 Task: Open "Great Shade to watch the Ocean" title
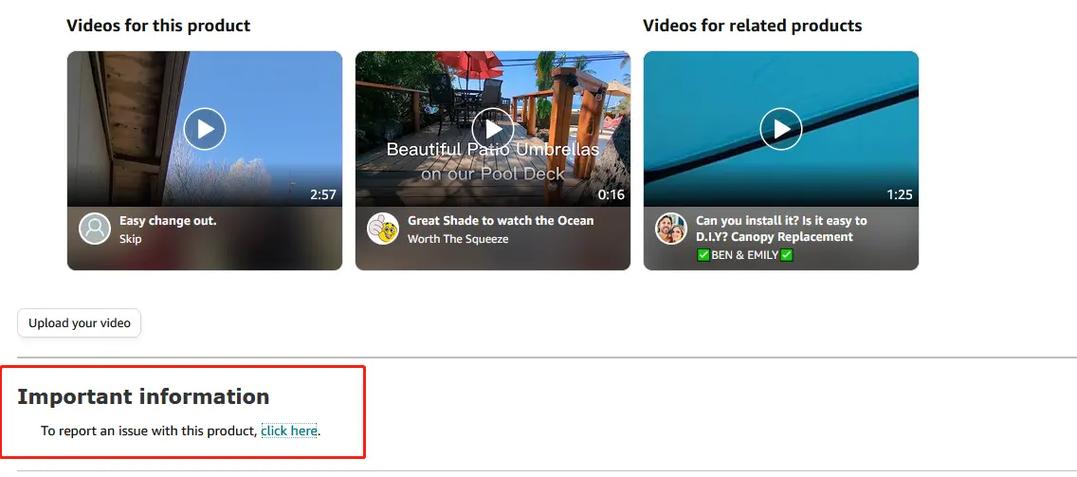pos(501,221)
